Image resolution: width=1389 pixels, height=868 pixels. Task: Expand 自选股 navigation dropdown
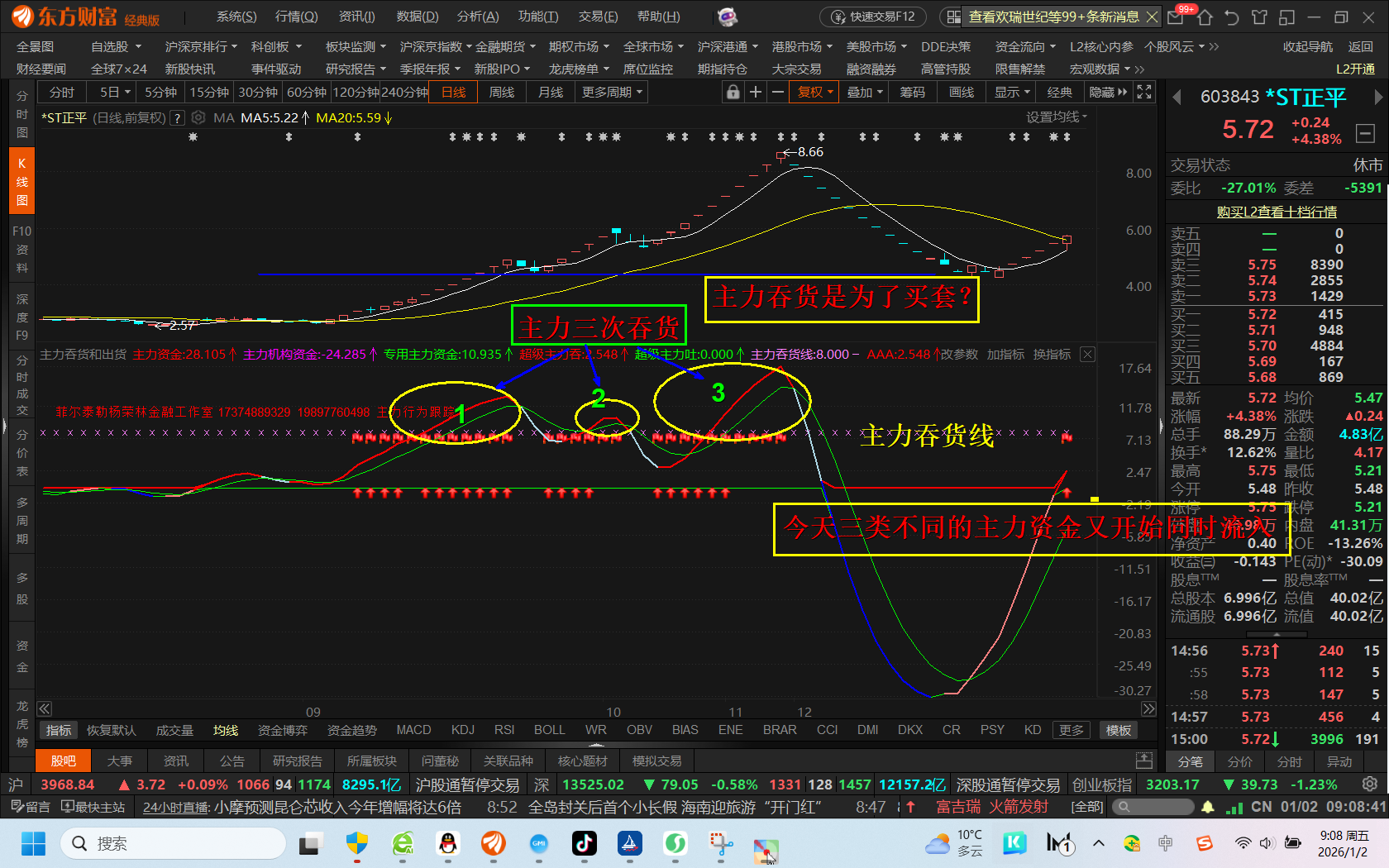click(x=117, y=47)
